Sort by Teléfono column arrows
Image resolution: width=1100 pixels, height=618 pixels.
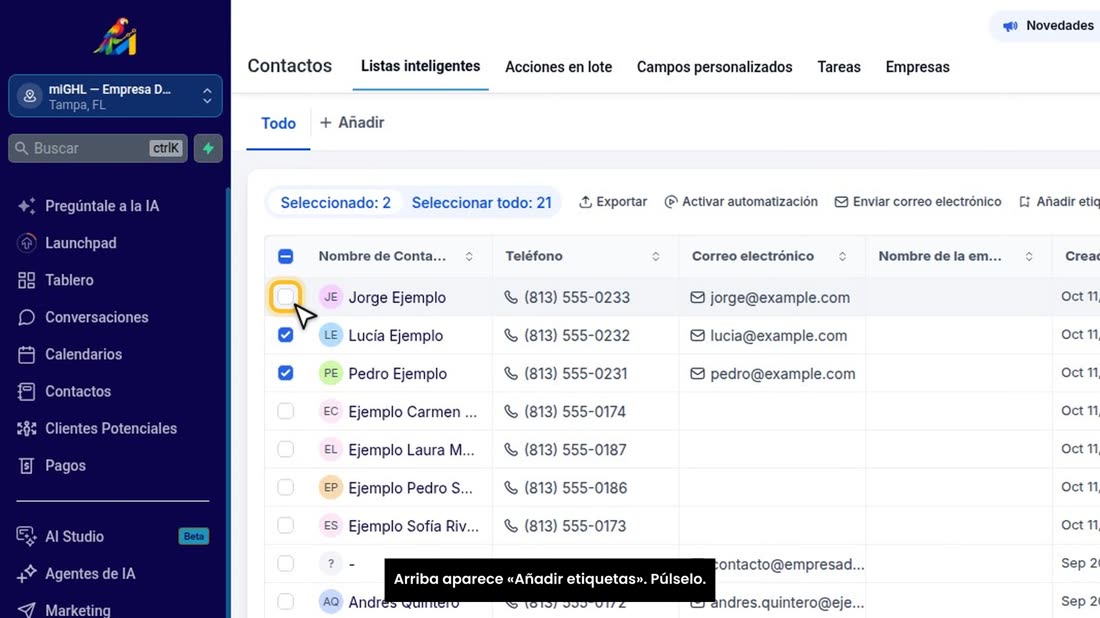[x=656, y=257]
